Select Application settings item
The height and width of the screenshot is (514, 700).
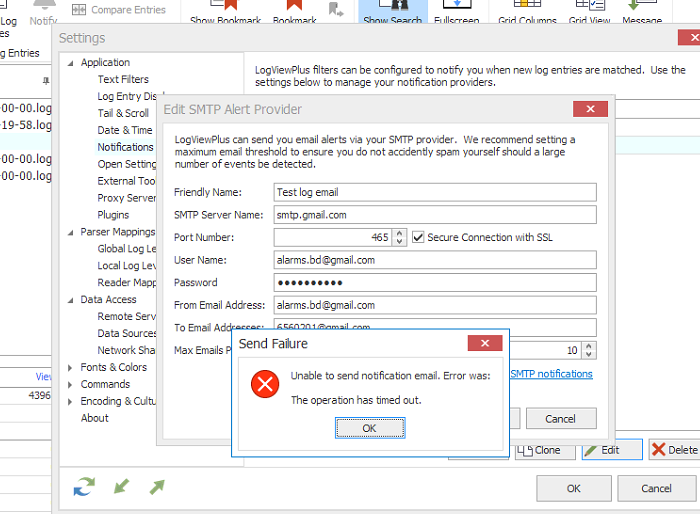click(x=105, y=63)
